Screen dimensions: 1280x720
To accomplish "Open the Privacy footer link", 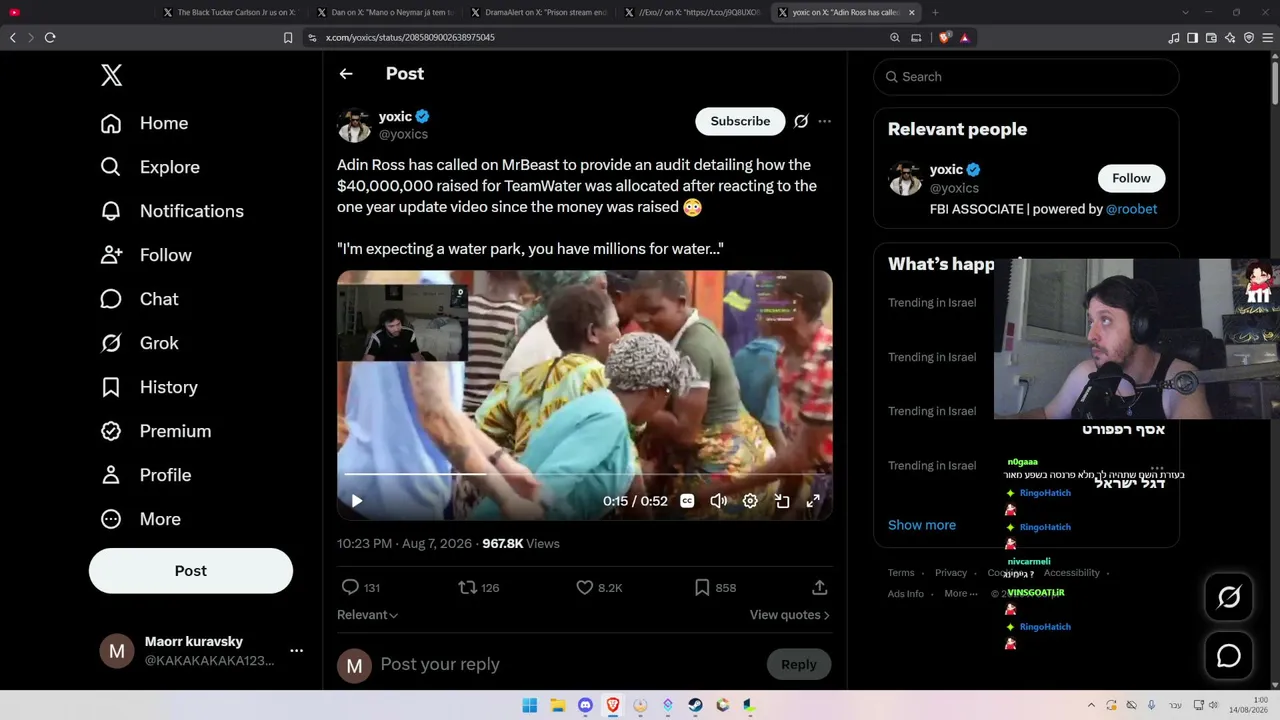I will click(951, 573).
